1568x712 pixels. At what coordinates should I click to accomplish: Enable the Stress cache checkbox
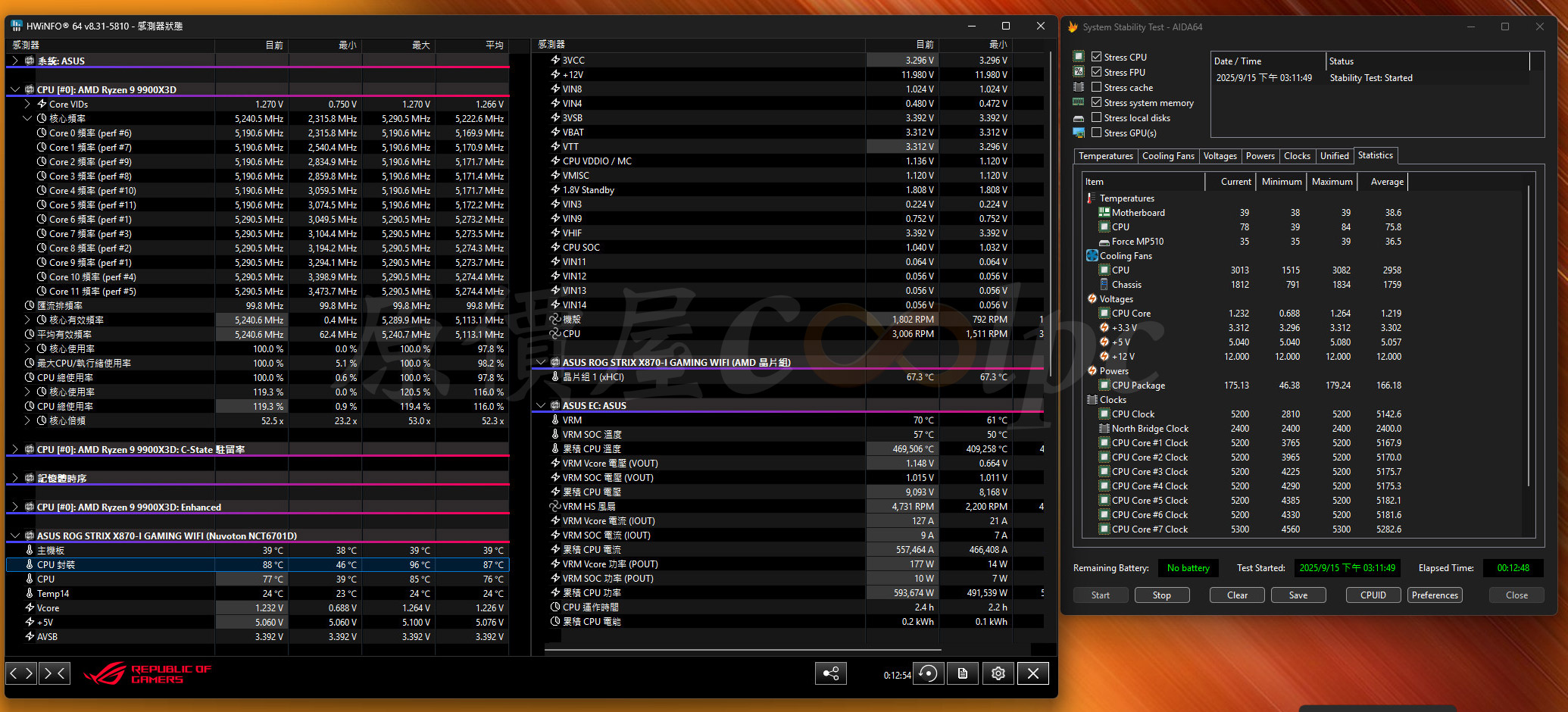click(x=1096, y=87)
